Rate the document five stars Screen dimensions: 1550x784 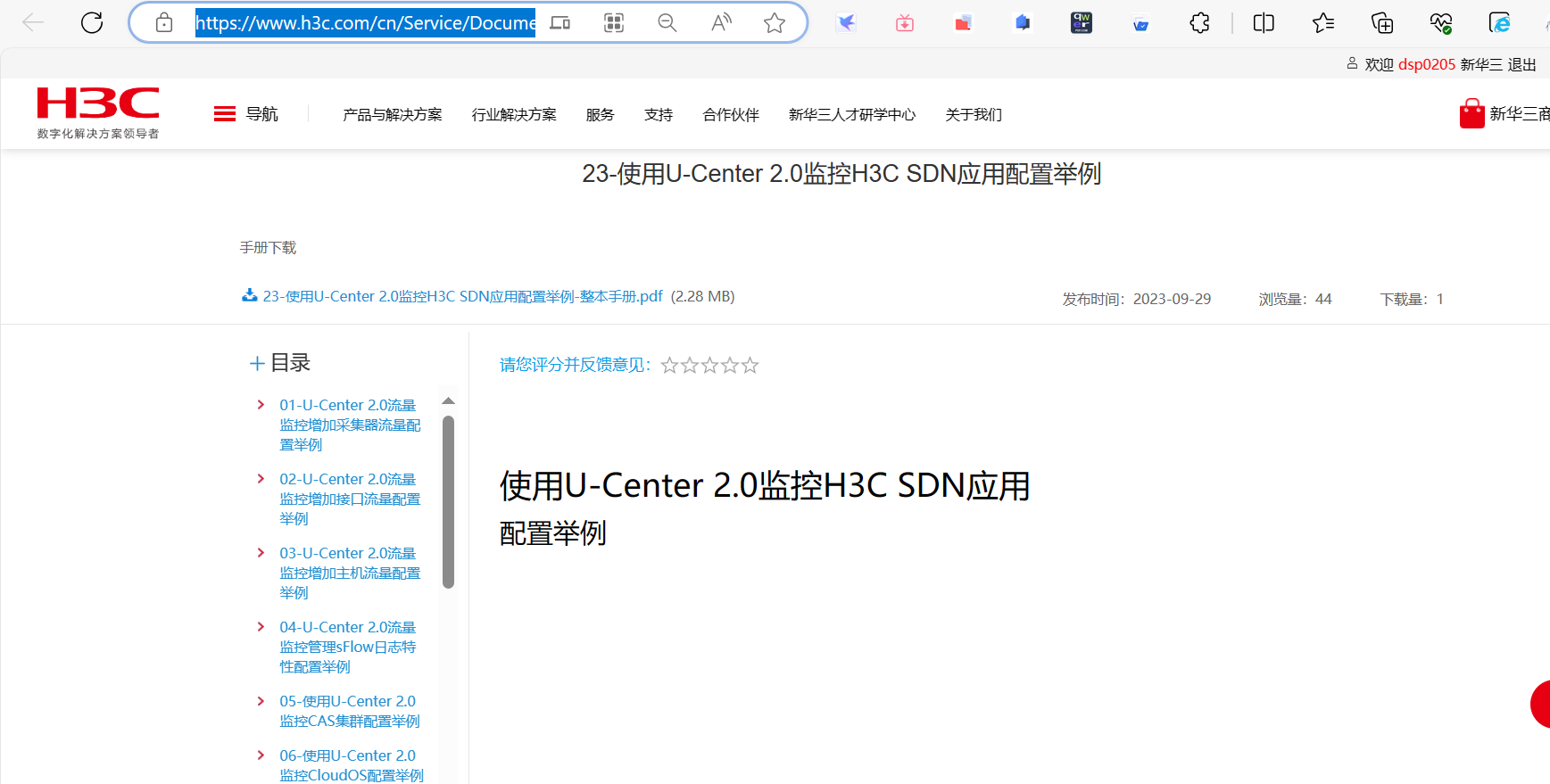pyautogui.click(x=750, y=365)
